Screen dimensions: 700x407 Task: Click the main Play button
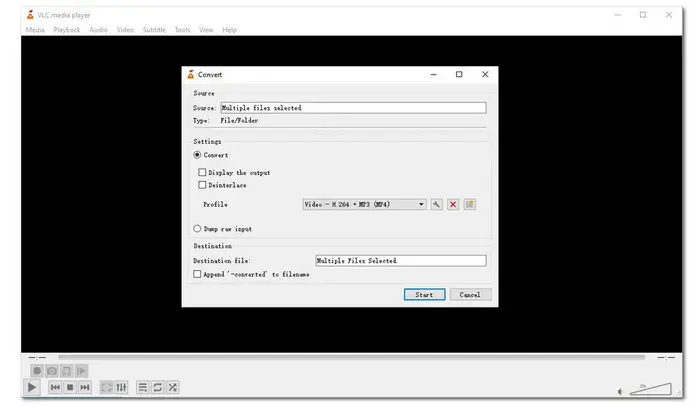point(32,387)
